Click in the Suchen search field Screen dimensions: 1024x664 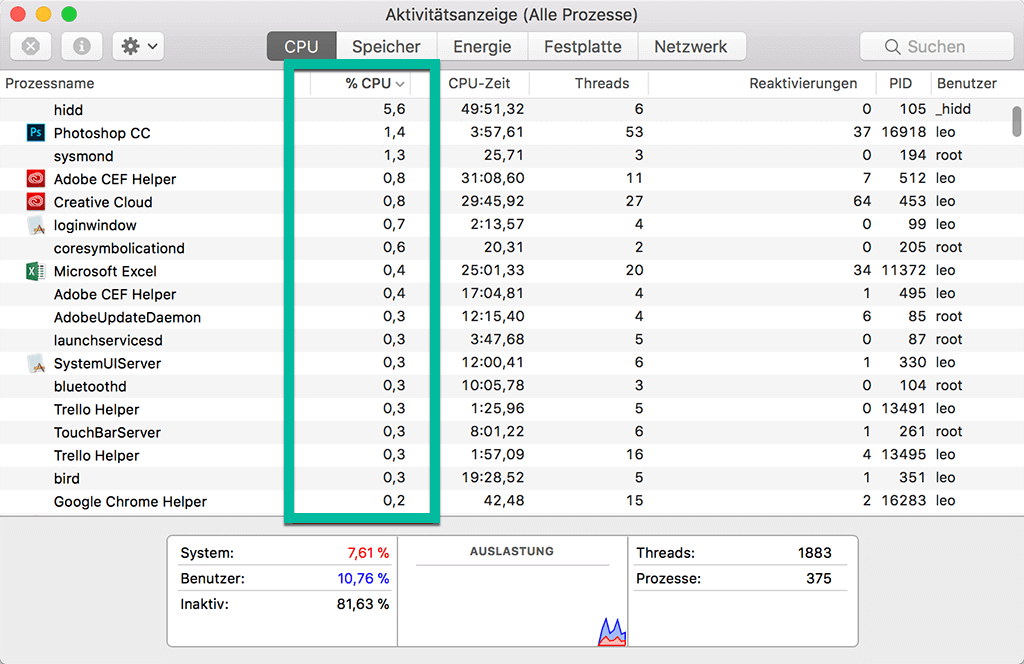pos(936,46)
